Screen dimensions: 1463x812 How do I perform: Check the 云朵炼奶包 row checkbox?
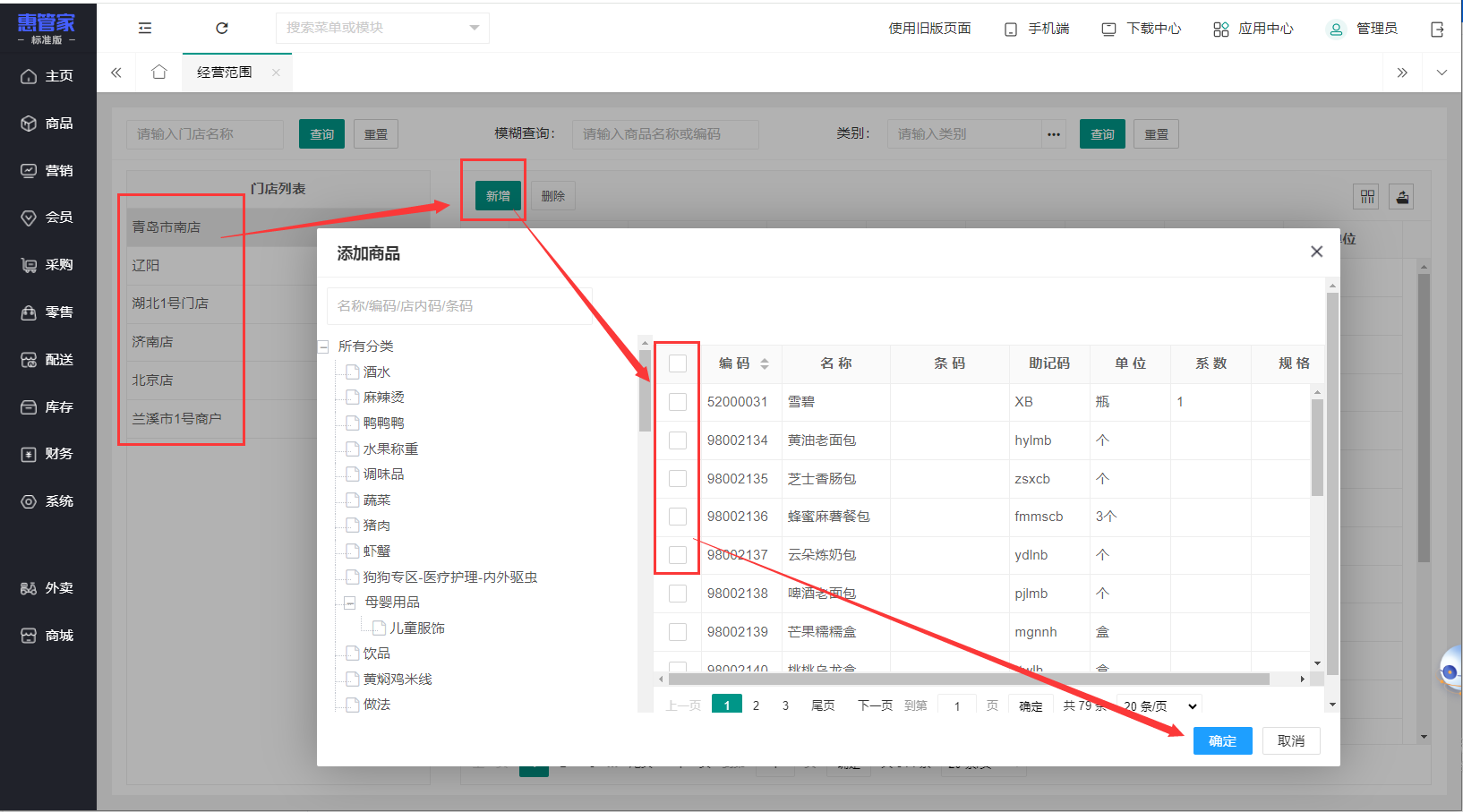point(678,555)
